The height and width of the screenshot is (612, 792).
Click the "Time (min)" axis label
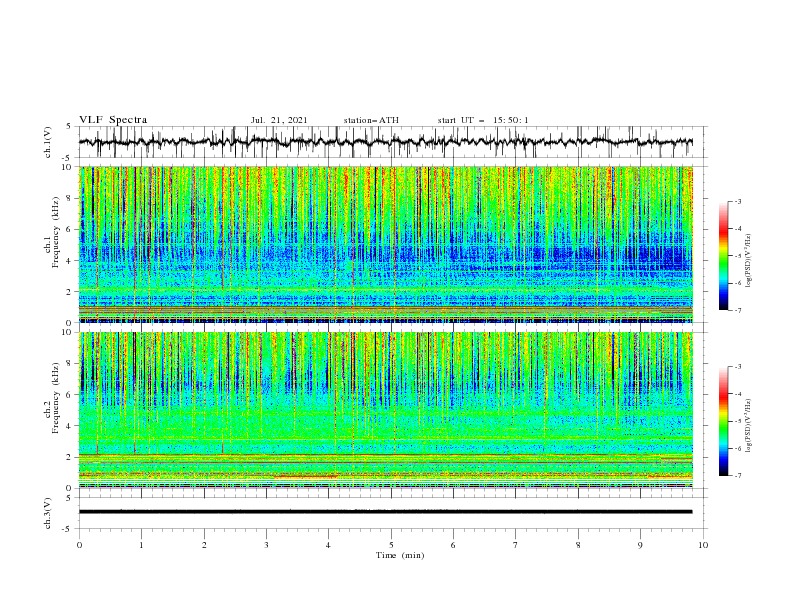coord(400,555)
